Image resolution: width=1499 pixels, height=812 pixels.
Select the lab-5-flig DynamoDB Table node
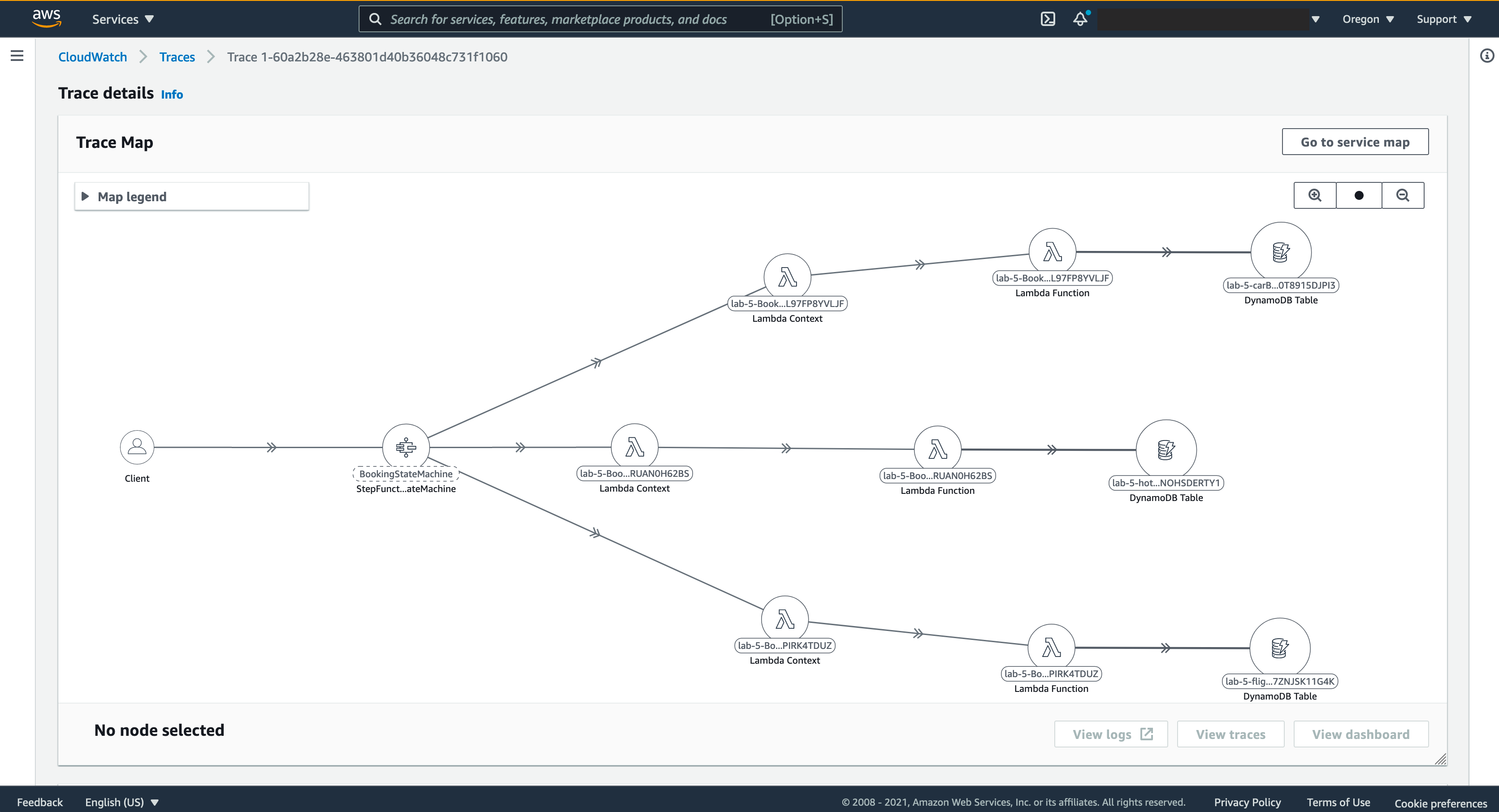tap(1280, 648)
